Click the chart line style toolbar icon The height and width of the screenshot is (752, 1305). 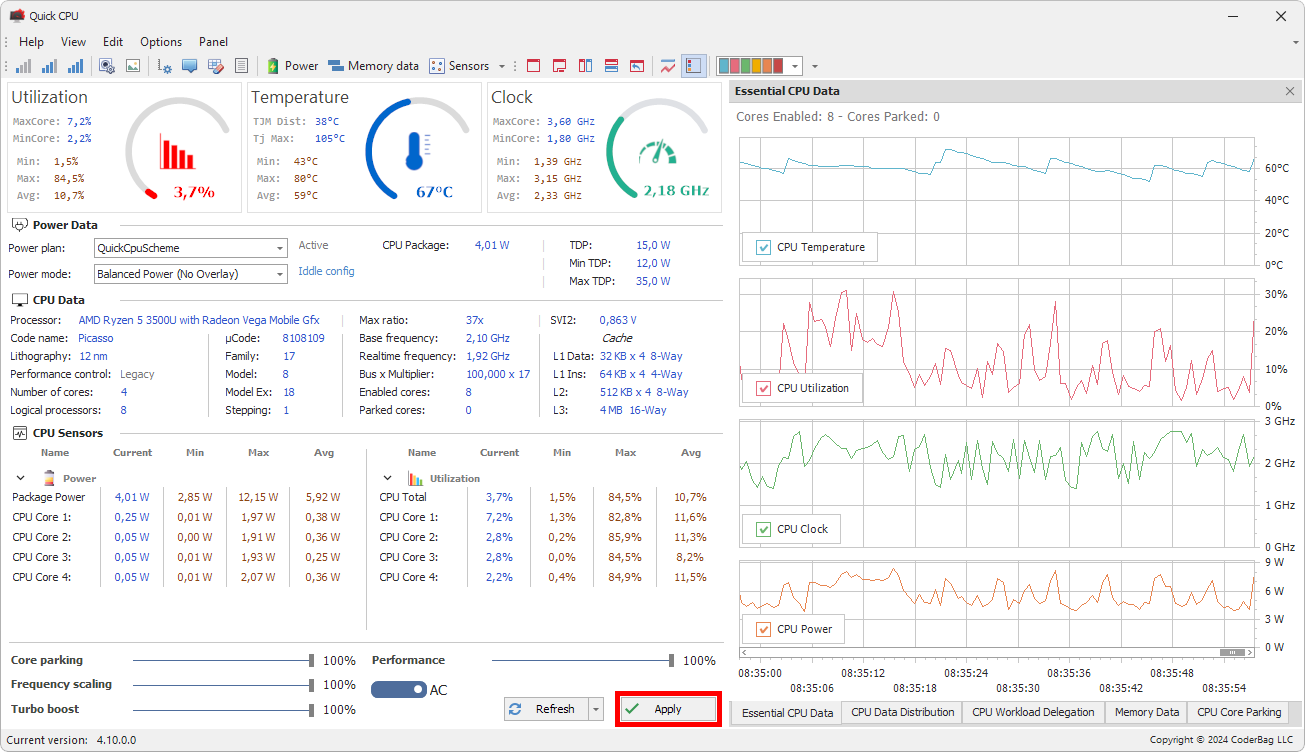[x=668, y=65]
